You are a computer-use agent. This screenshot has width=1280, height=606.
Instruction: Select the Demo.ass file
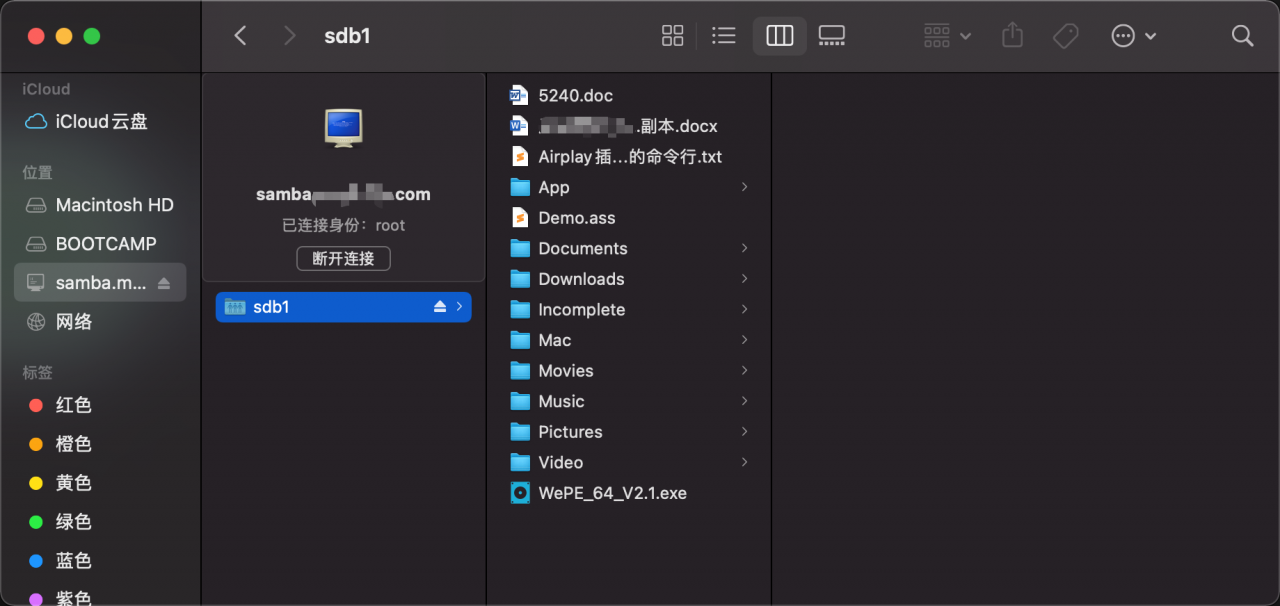click(x=629, y=218)
